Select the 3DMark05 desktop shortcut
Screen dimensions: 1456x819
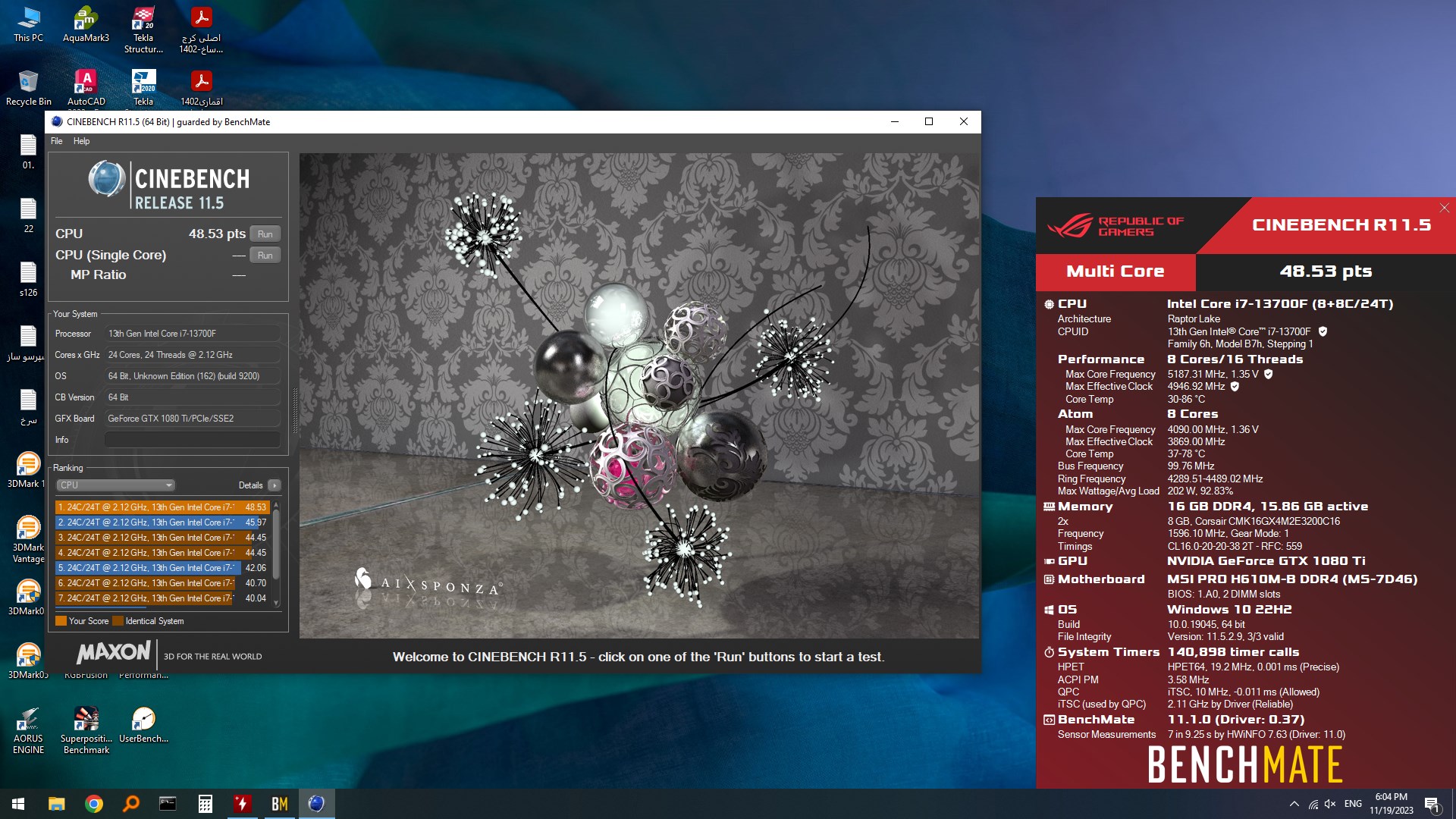28,661
